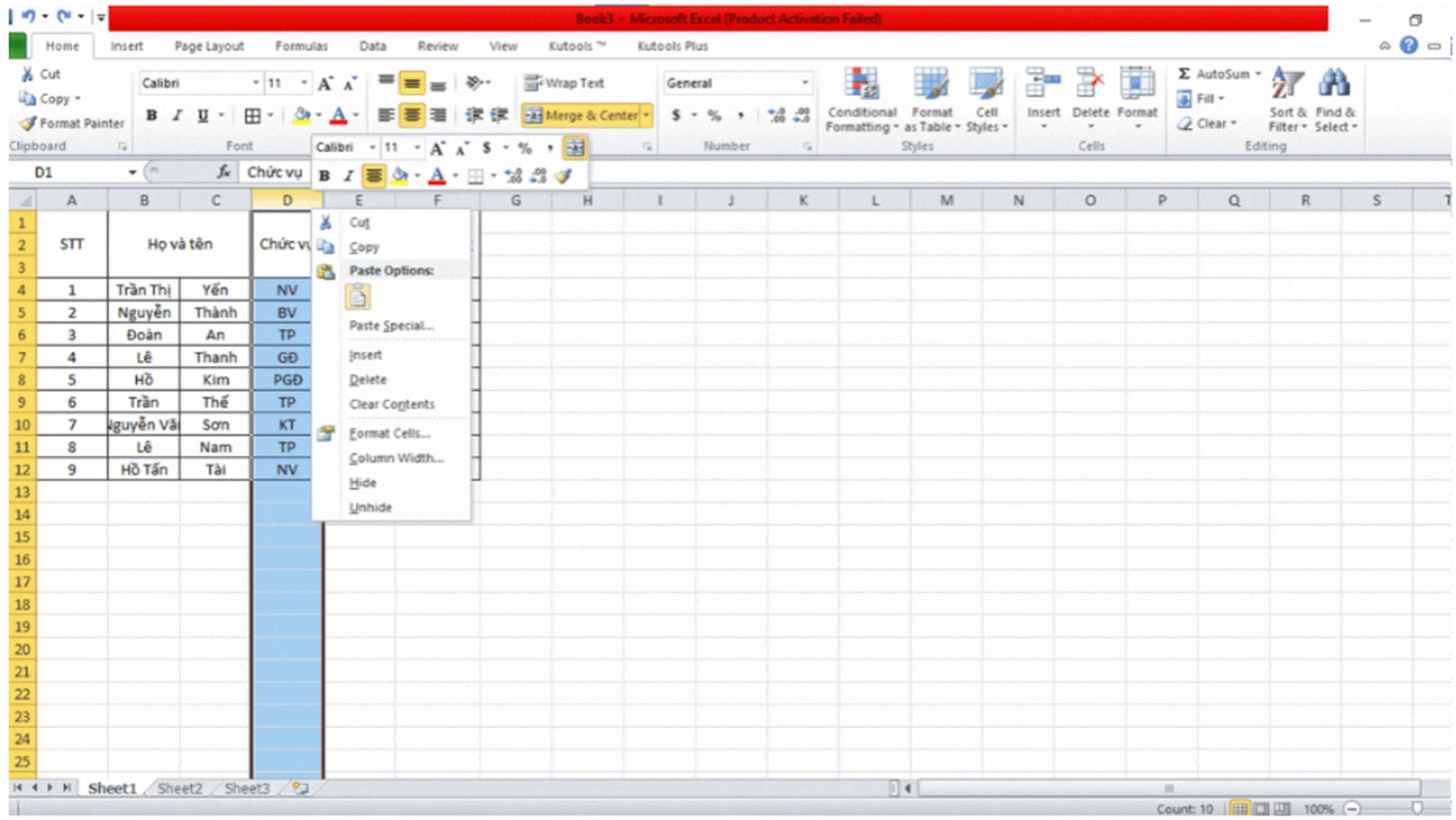
Task: Toggle Italic in the ribbon Font group
Action: click(x=177, y=115)
